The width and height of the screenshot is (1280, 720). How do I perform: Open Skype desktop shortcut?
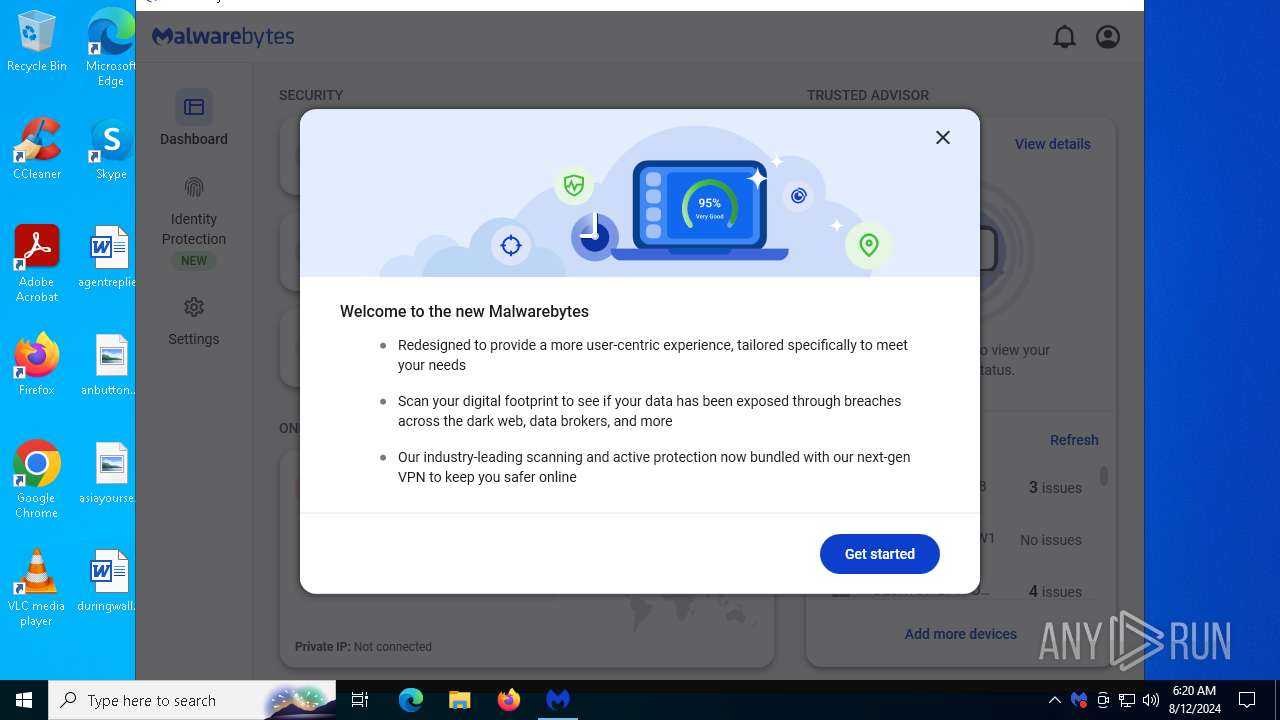point(111,149)
